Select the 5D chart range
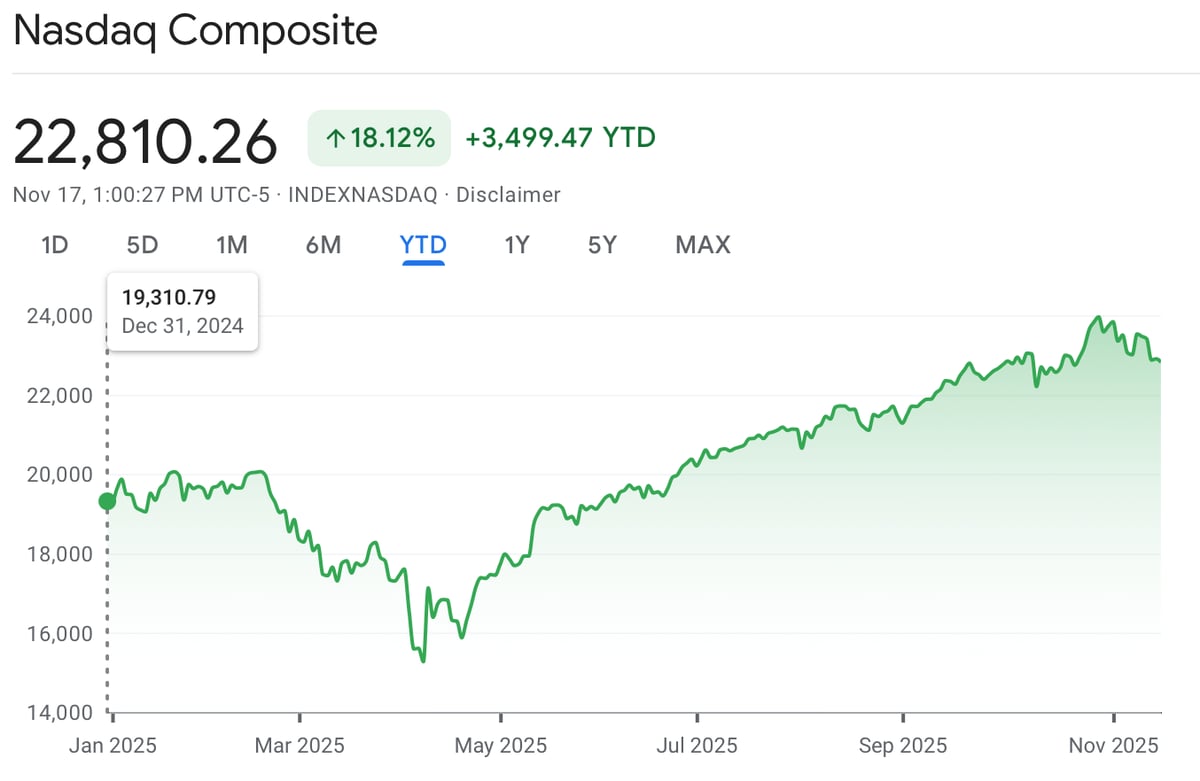This screenshot has width=1200, height=781. click(x=142, y=245)
